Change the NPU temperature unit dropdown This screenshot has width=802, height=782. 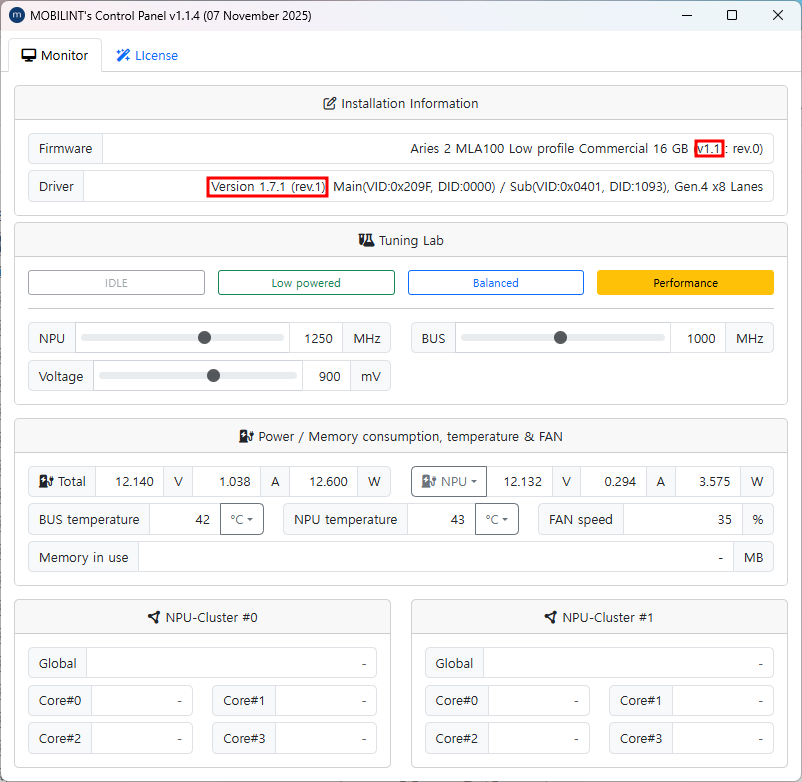[497, 520]
